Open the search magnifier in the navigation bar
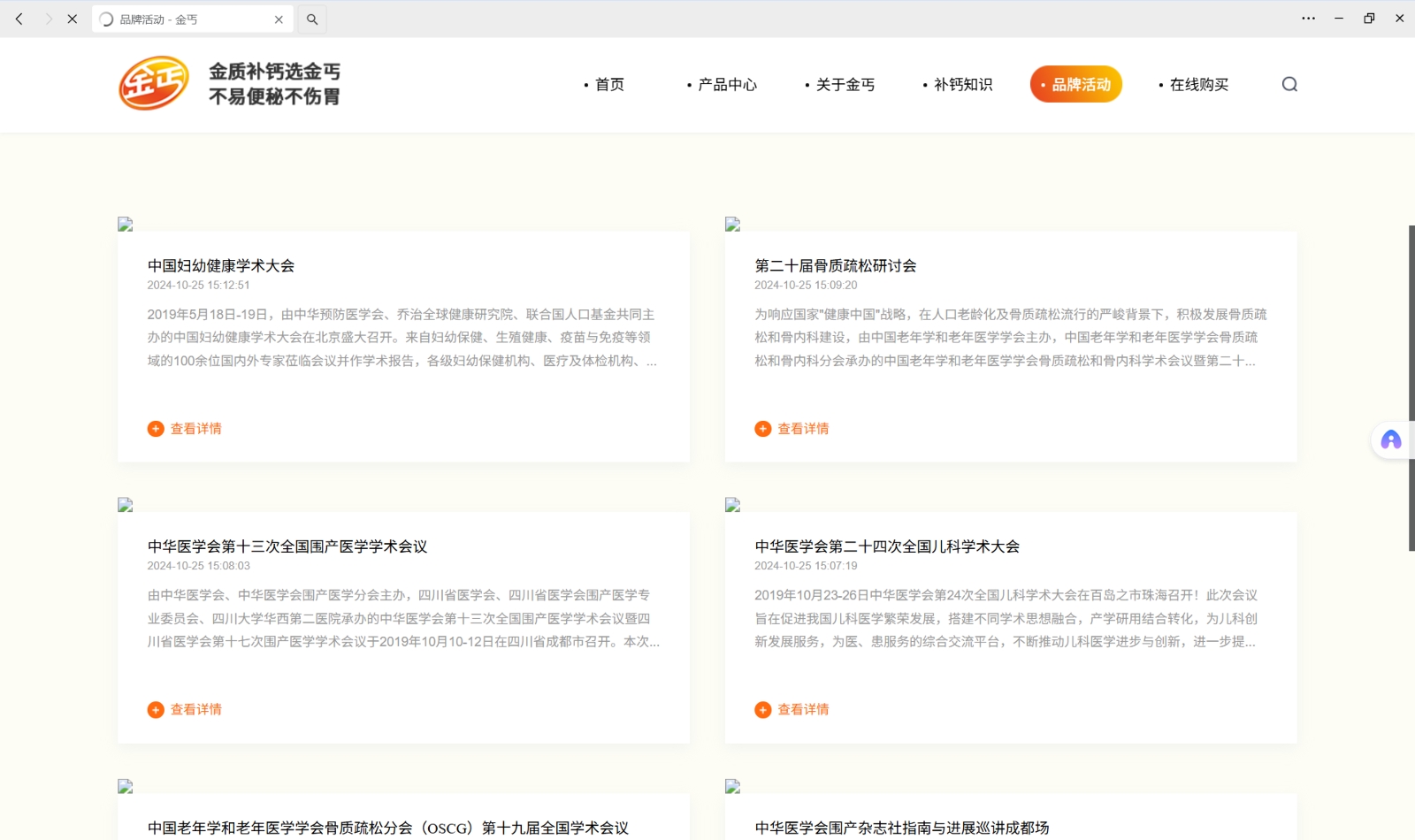 pyautogui.click(x=1289, y=83)
